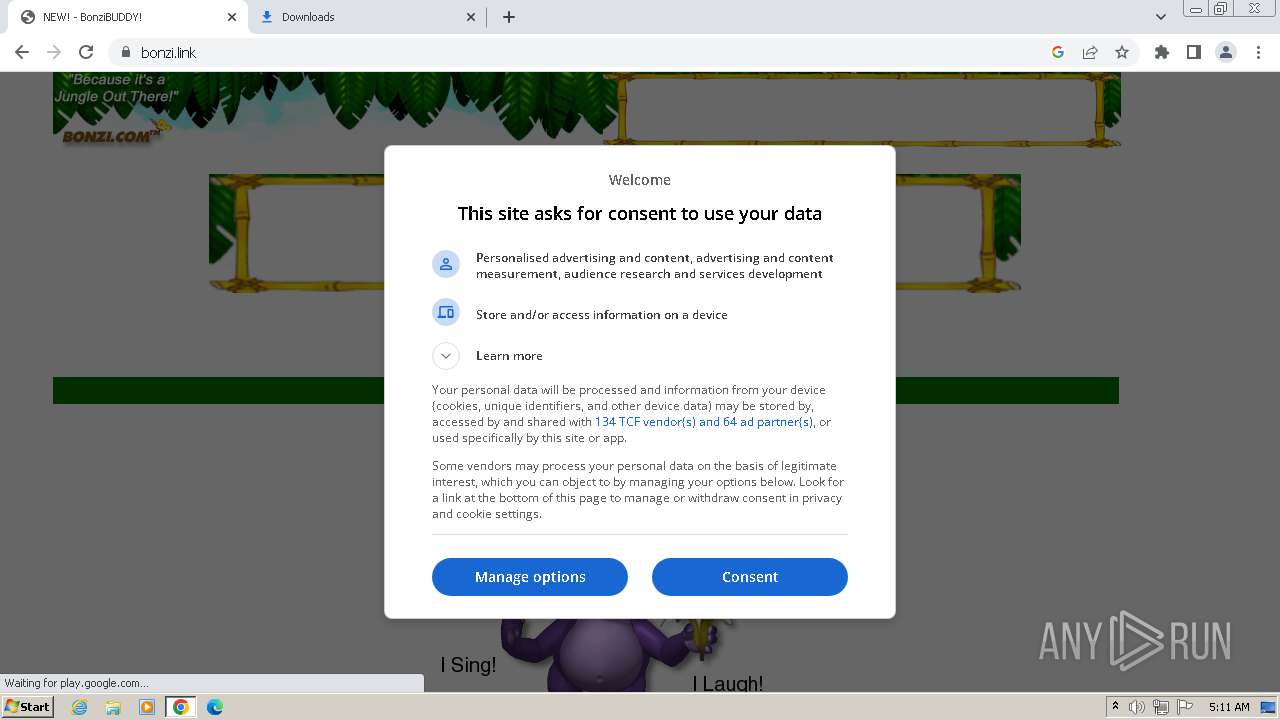Click the dialog title about consent to use data

point(640,213)
